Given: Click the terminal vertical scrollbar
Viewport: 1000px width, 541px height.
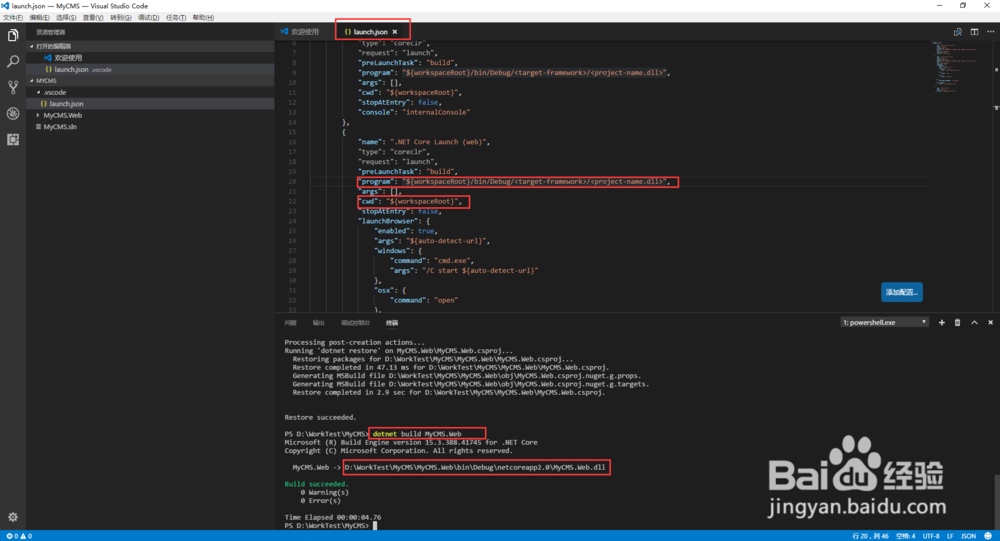Looking at the screenshot, I should [996, 501].
